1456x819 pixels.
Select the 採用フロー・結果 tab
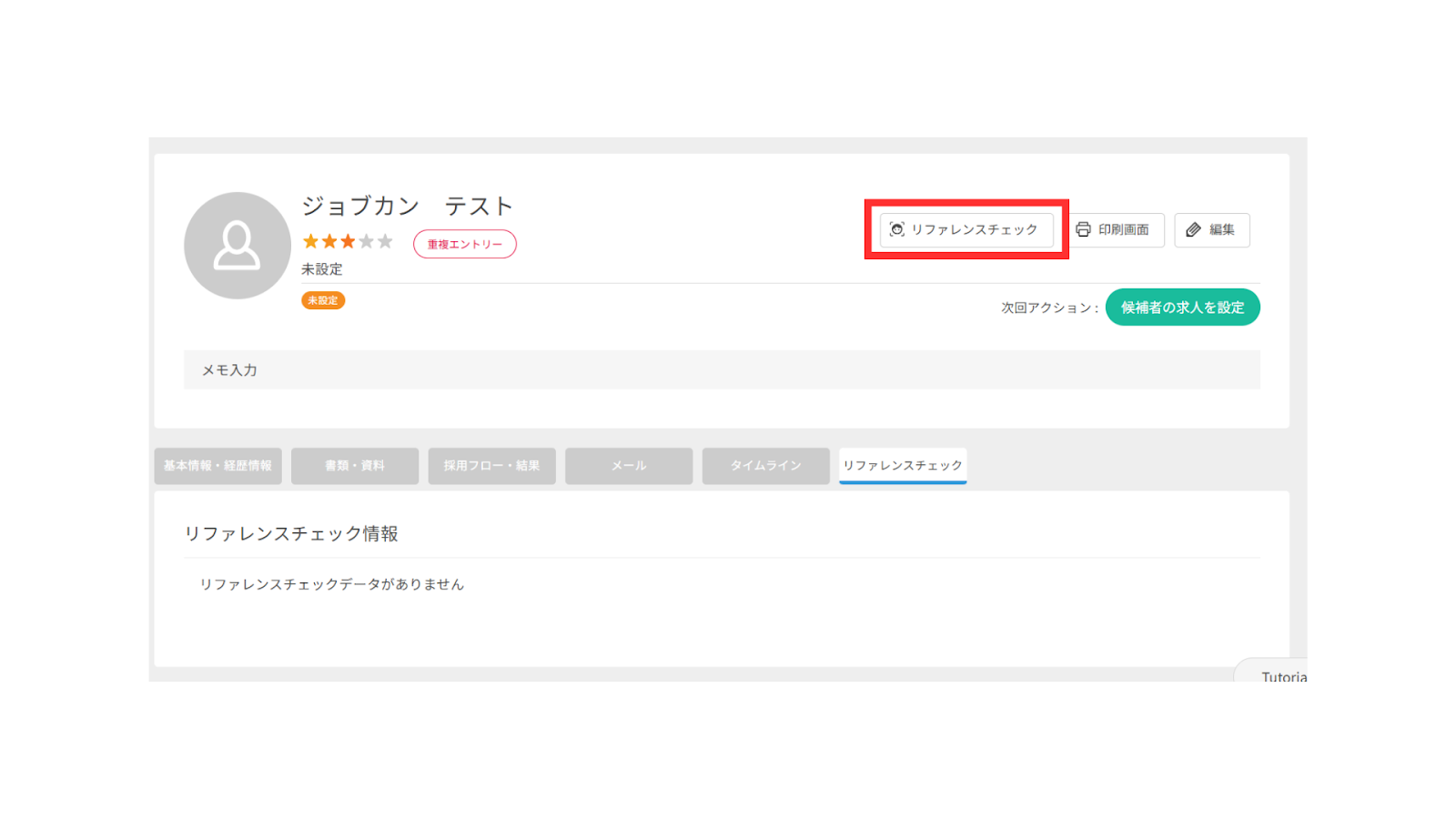tap(491, 466)
